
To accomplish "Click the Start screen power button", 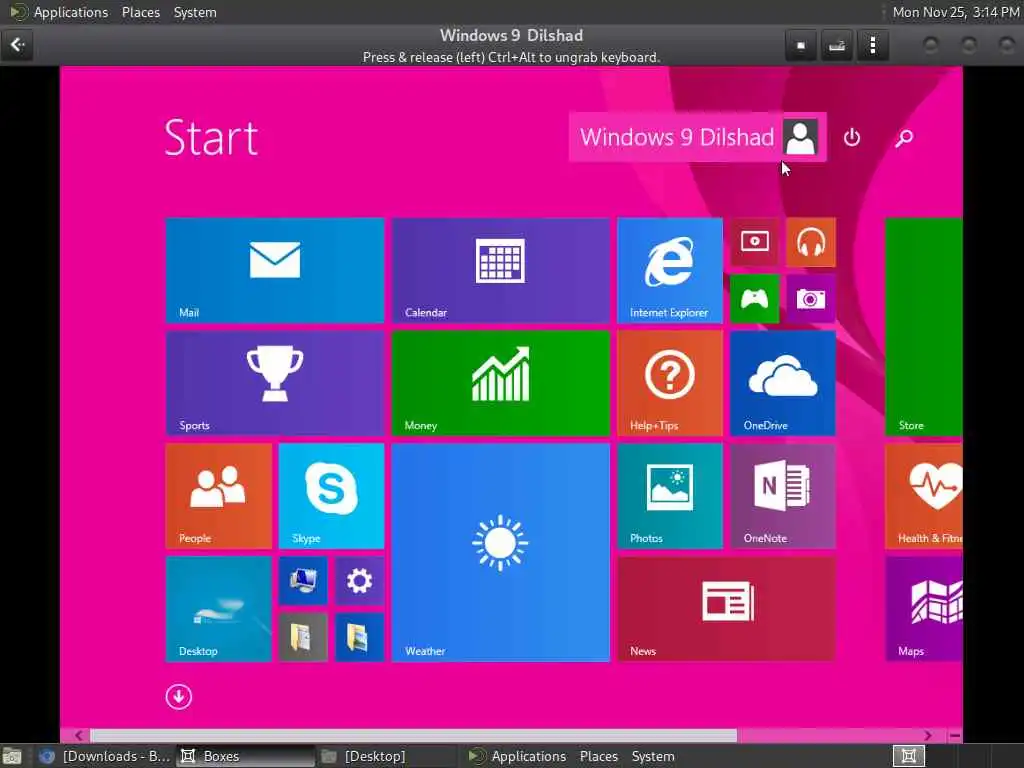I will tap(852, 138).
